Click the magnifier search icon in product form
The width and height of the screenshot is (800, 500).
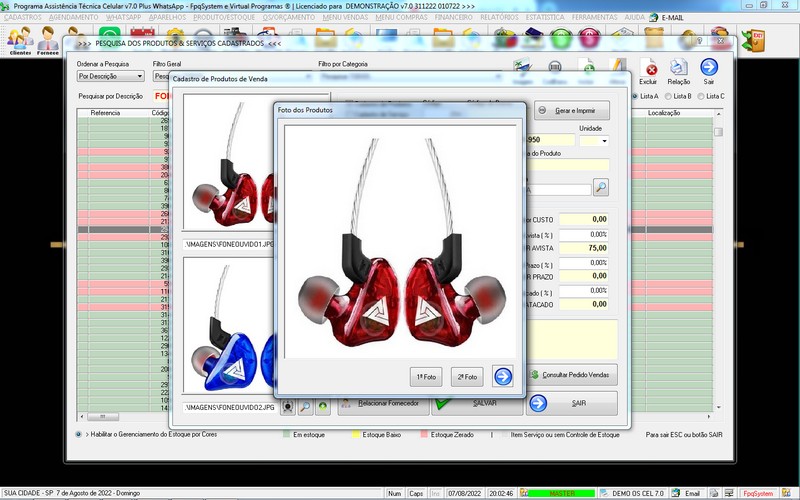click(x=601, y=187)
